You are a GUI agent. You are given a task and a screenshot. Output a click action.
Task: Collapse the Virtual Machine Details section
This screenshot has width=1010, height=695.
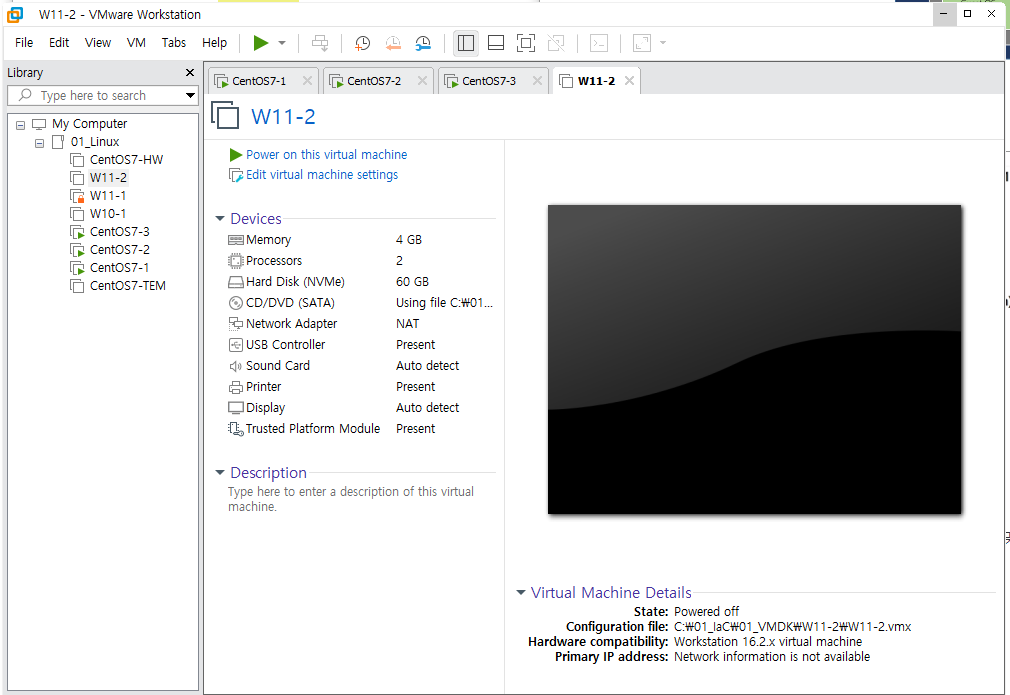point(520,593)
